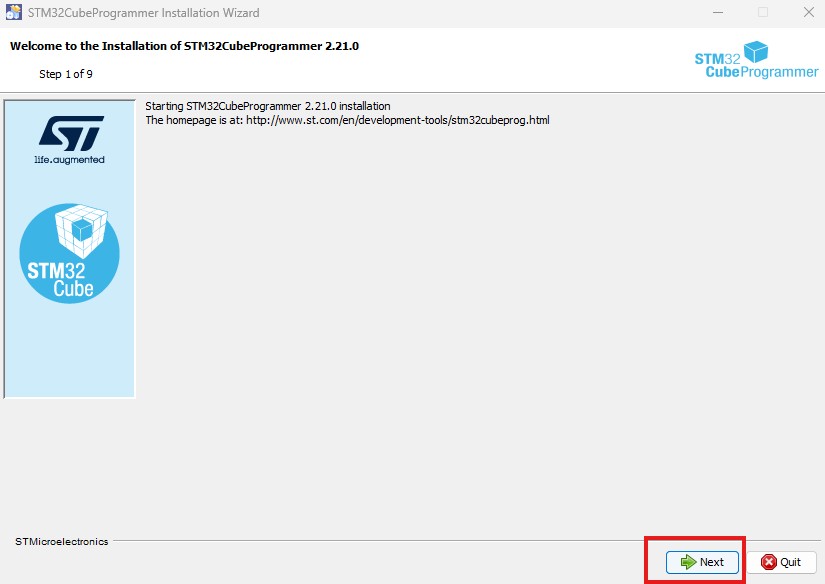The image size is (825, 584).
Task: Click the red cross icon on Quit
Action: click(x=768, y=562)
